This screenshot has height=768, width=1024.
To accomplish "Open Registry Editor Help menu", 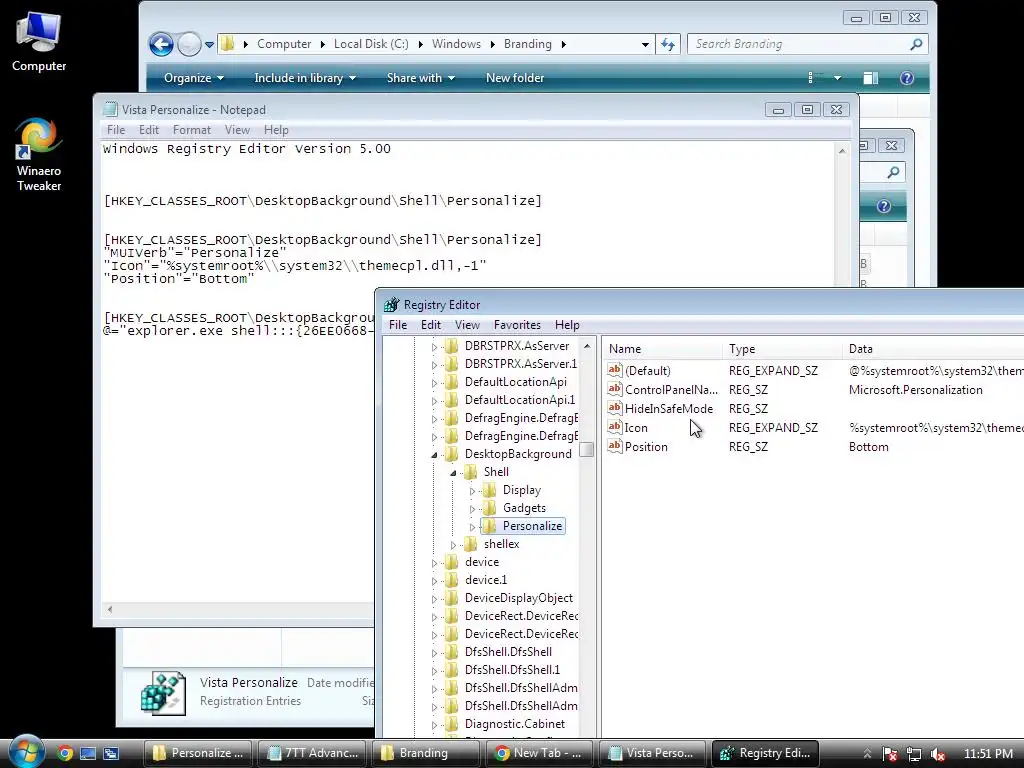I will pyautogui.click(x=567, y=325).
